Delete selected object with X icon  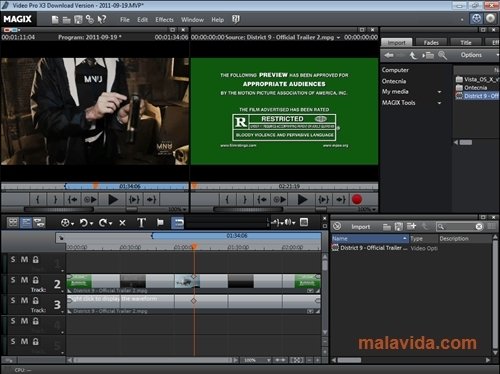(x=122, y=223)
